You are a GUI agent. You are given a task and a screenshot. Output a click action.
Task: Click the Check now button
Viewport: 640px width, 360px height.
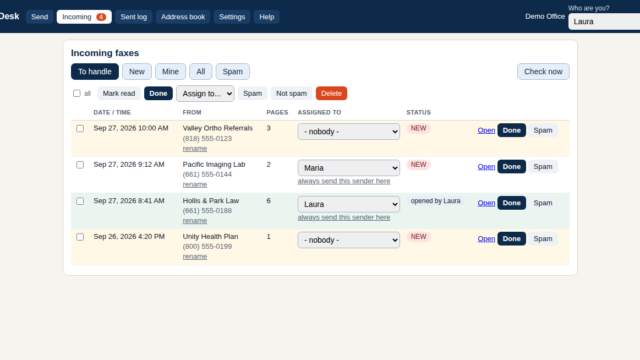pos(543,71)
